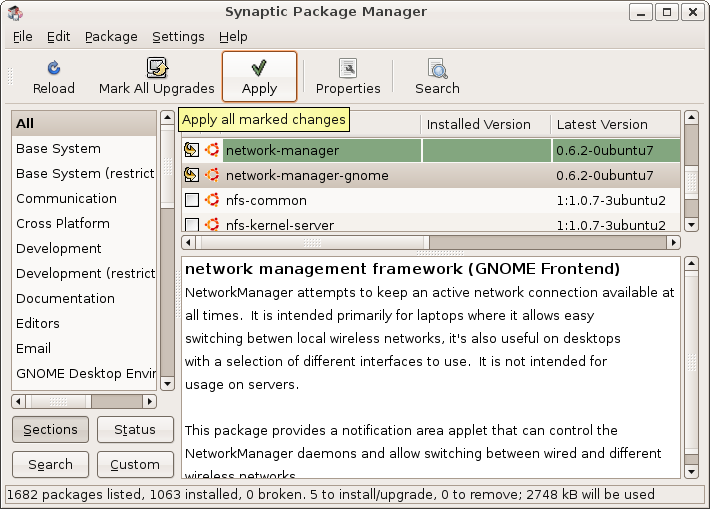
Task: Click status bar packages listed summary
Action: pyautogui.click(x=331, y=494)
